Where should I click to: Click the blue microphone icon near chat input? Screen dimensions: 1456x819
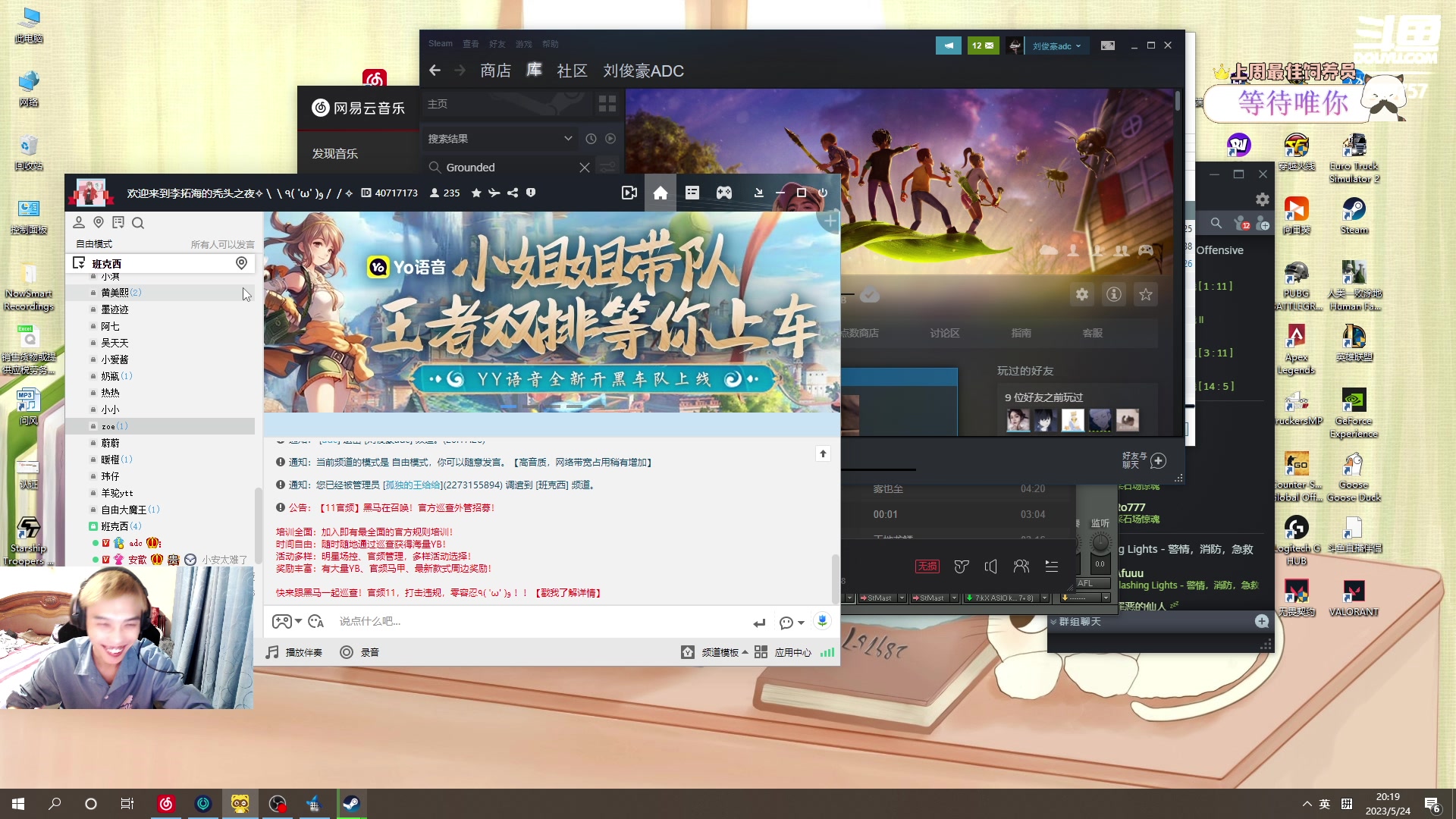[822, 621]
